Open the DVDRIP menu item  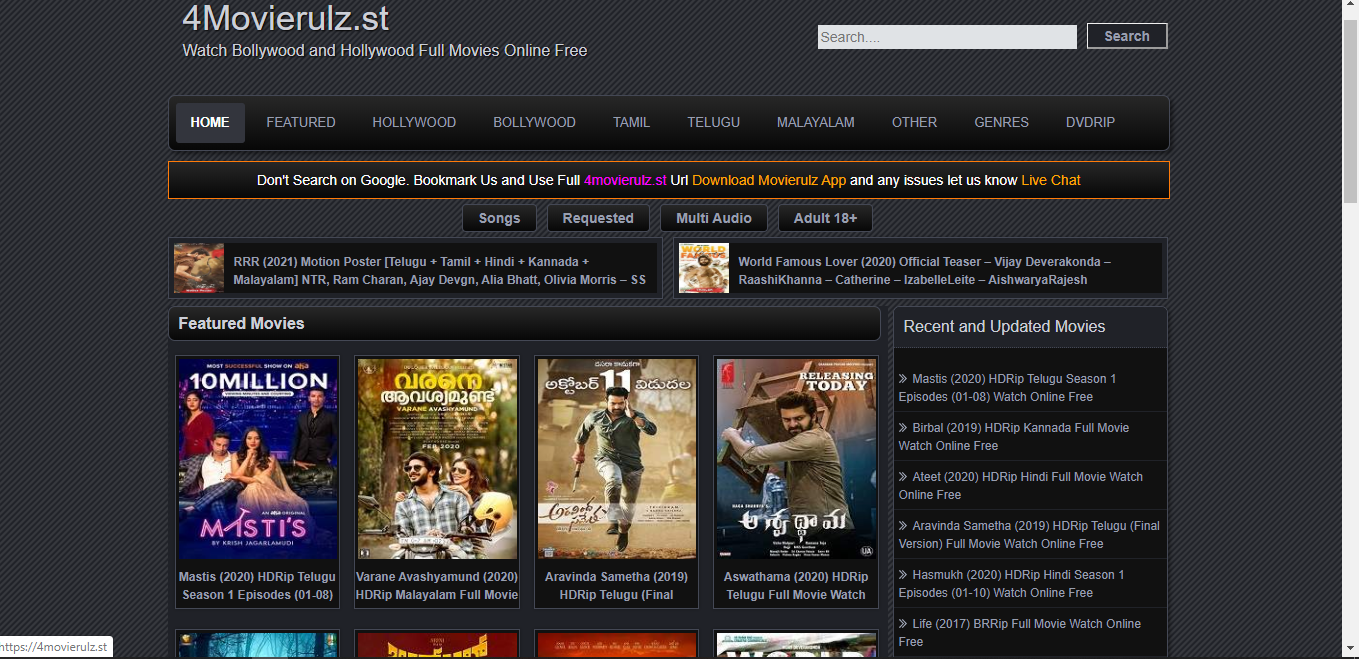click(x=1090, y=123)
